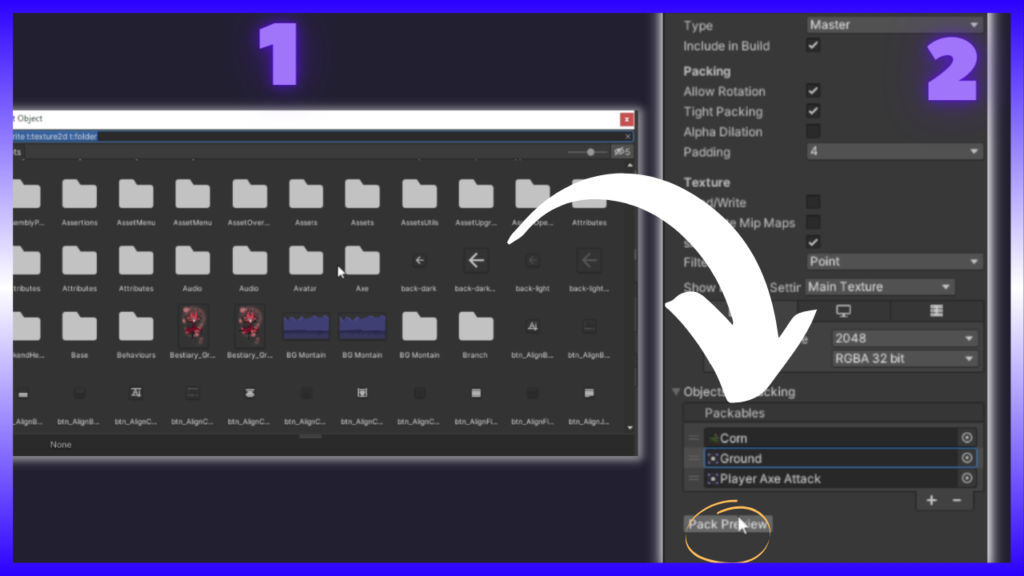
Task: Adjust the thumbnail size slider in the picker
Action: coord(590,152)
